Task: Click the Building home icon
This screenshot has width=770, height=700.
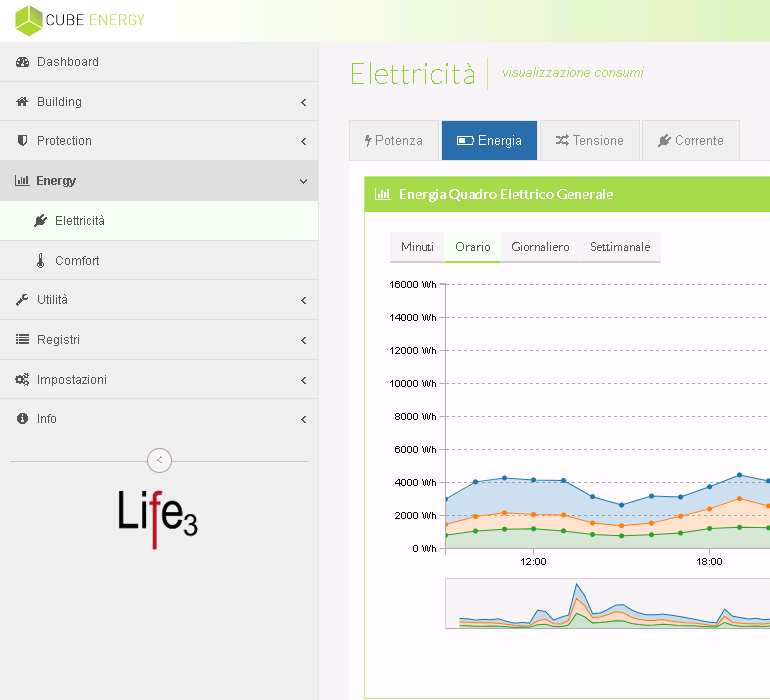Action: pyautogui.click(x=23, y=102)
